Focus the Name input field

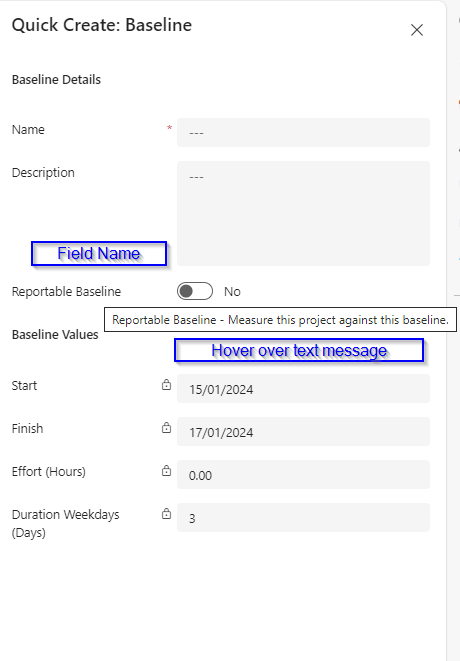coord(303,133)
